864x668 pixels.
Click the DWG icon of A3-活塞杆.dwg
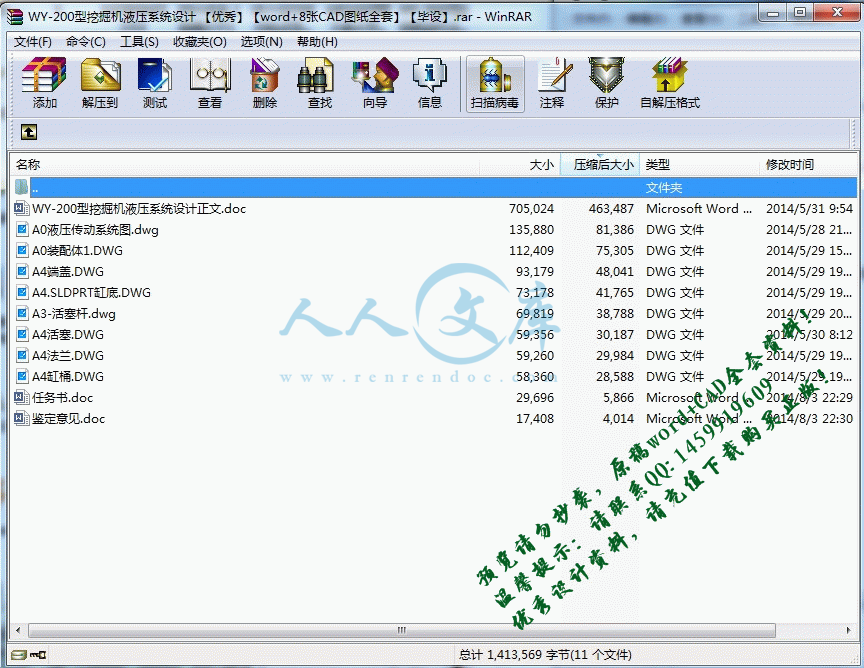point(21,314)
